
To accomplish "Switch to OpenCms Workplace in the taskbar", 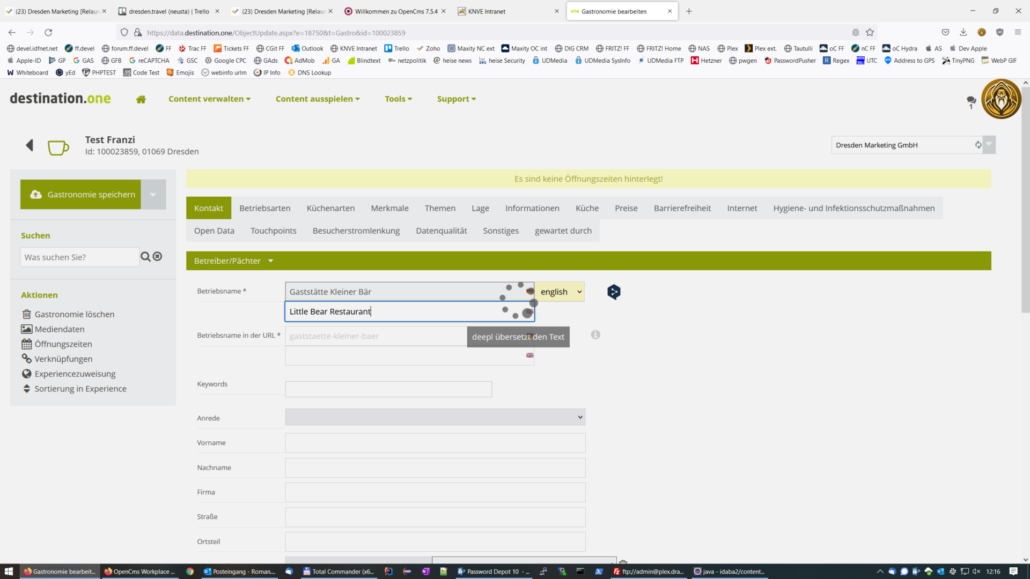I will [x=140, y=572].
